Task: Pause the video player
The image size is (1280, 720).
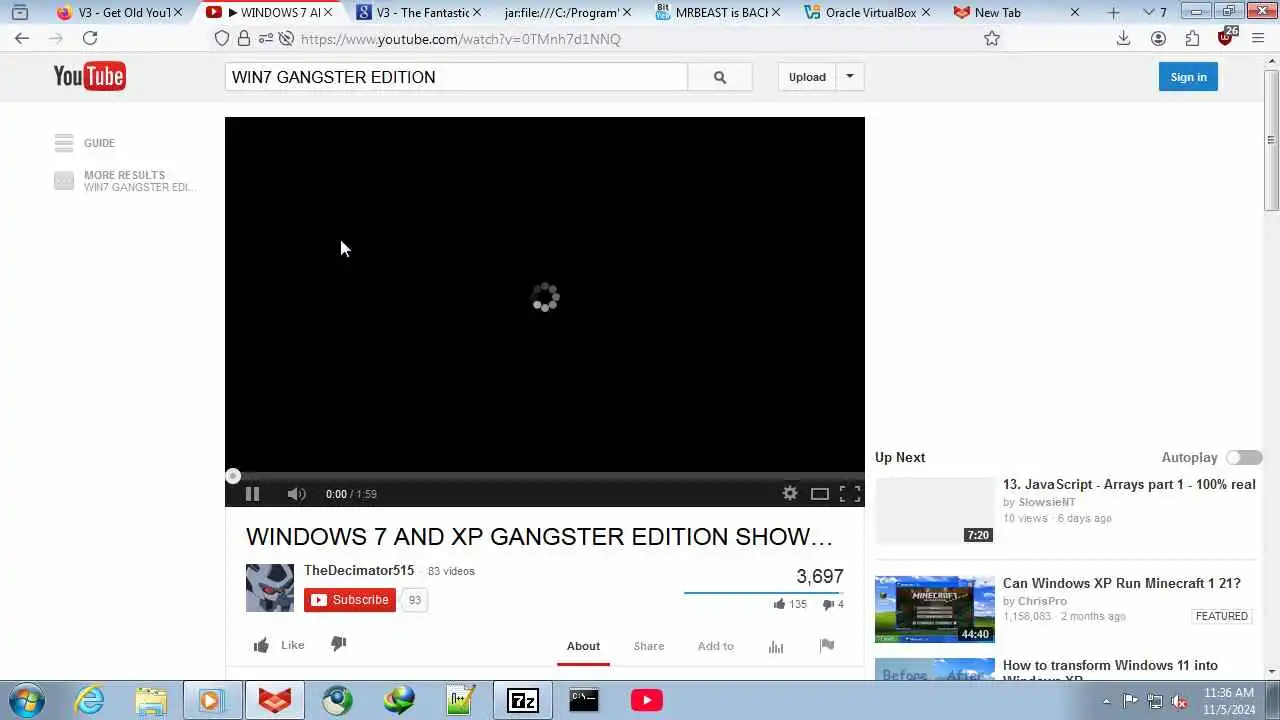Action: (x=252, y=494)
